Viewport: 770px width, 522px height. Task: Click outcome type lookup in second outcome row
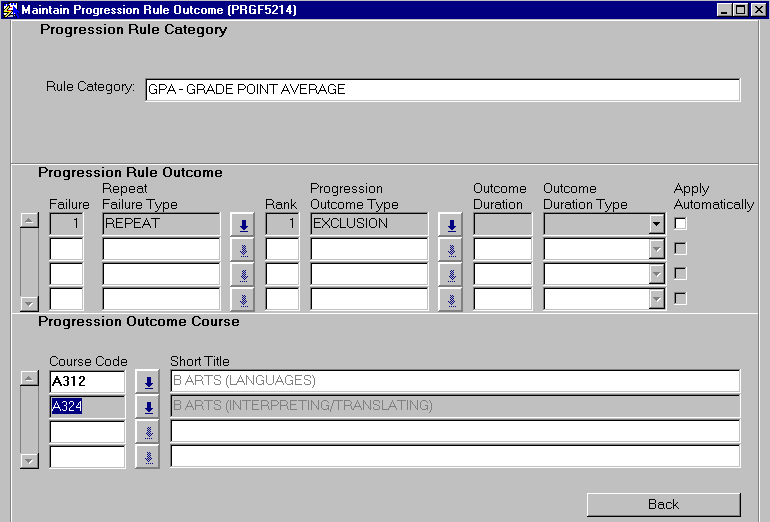tap(450, 249)
